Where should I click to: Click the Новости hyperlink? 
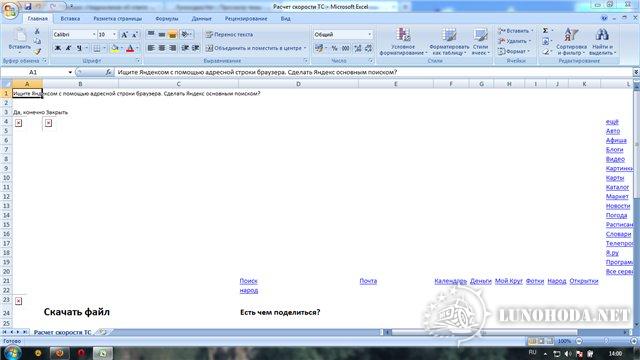pyautogui.click(x=618, y=206)
